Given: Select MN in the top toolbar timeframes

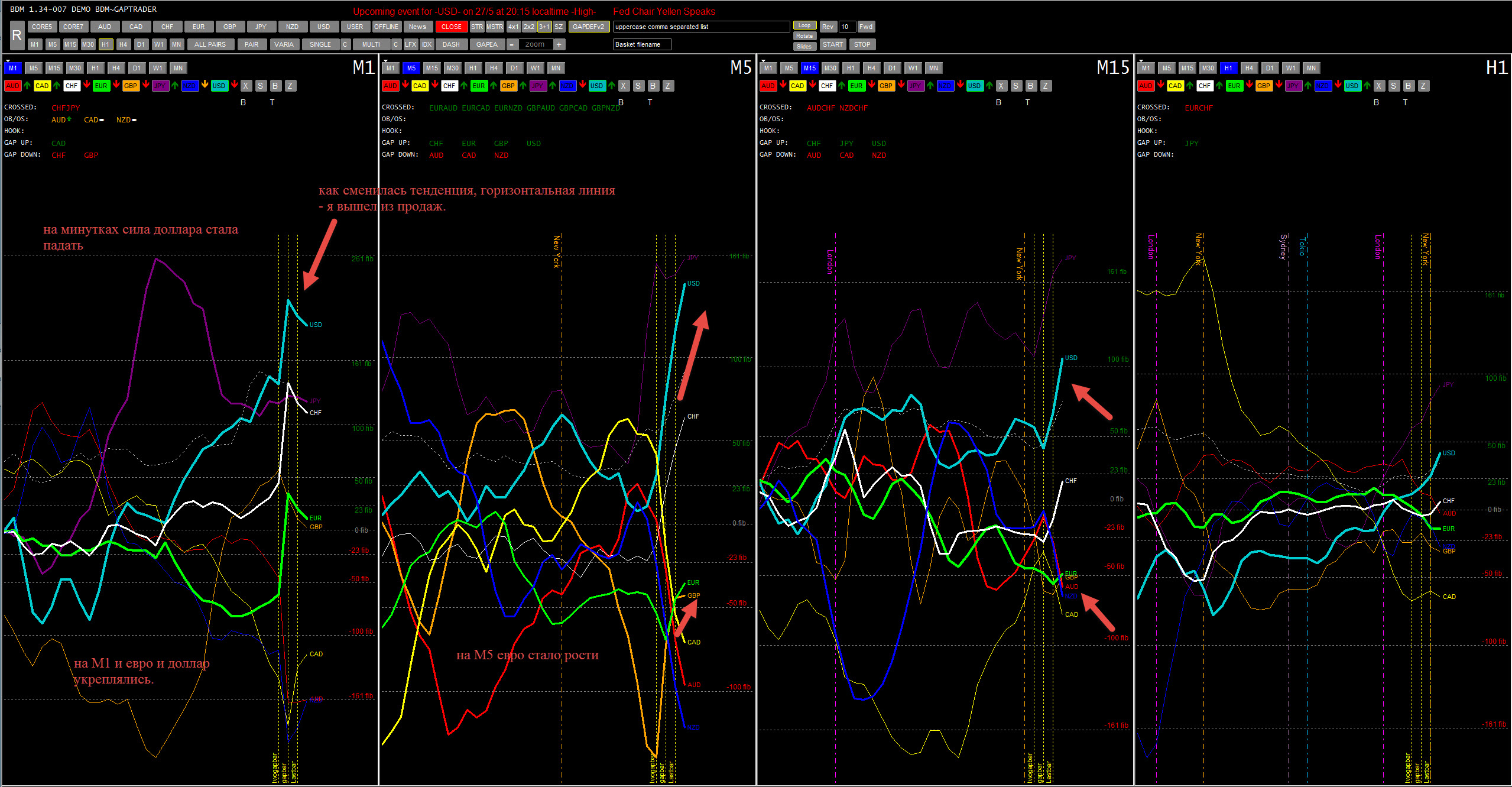Looking at the screenshot, I should pyautogui.click(x=177, y=44).
